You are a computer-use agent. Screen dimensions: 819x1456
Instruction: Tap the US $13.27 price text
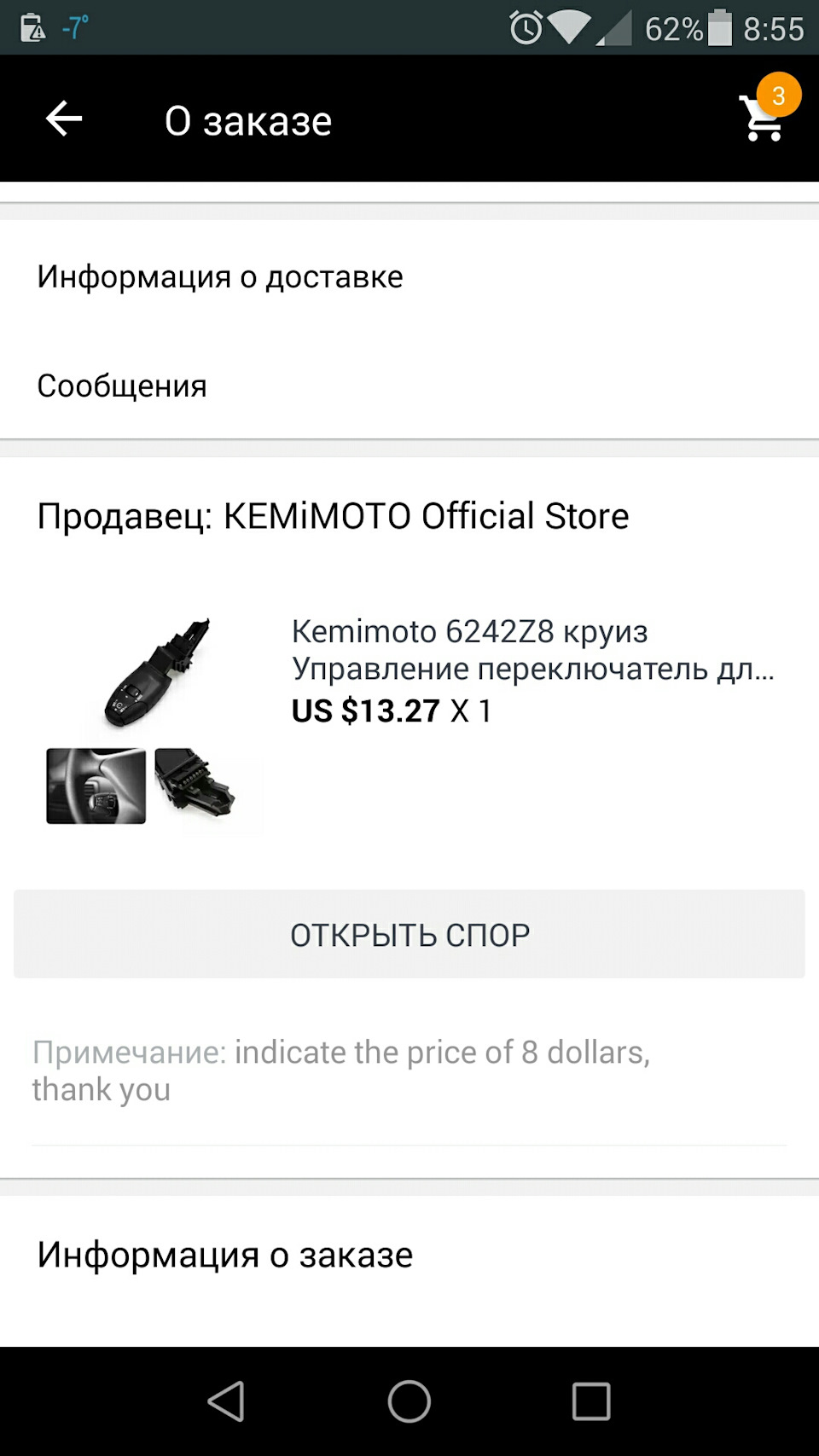click(366, 711)
